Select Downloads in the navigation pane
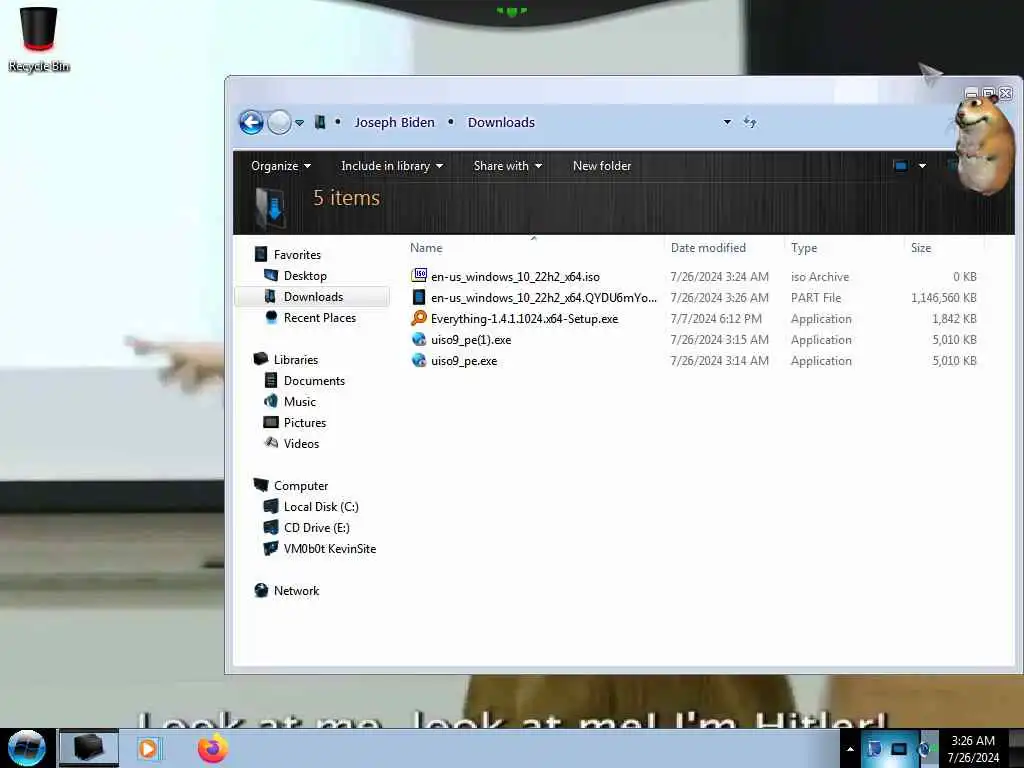1024x768 pixels. coord(313,296)
